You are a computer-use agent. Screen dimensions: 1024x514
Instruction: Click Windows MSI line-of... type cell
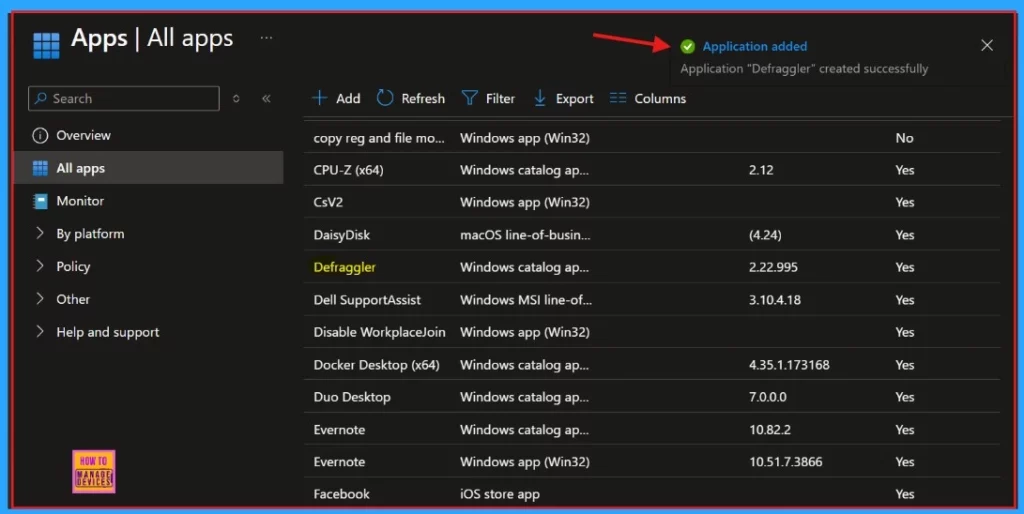[526, 300]
